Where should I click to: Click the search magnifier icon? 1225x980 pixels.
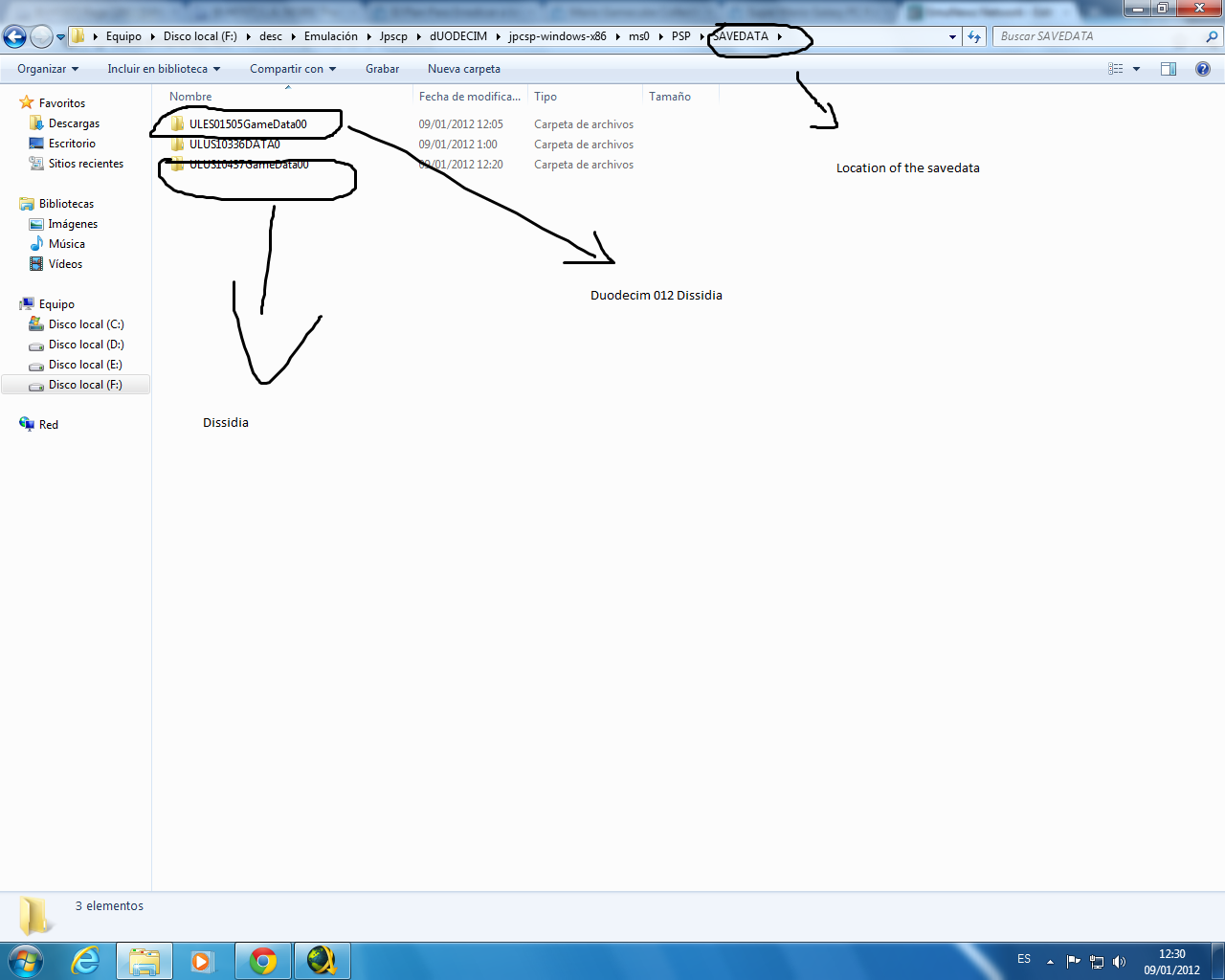1213,36
